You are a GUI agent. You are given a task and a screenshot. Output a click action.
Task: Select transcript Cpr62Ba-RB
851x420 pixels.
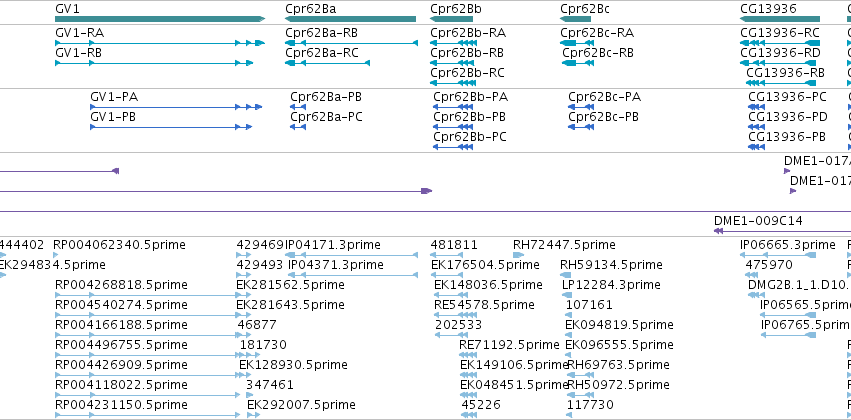tap(321, 33)
